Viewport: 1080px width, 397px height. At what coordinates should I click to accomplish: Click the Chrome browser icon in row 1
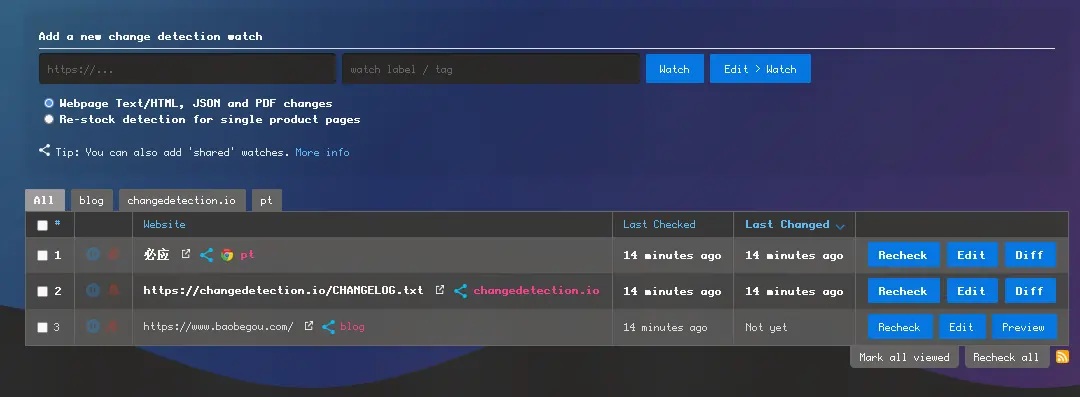227,255
